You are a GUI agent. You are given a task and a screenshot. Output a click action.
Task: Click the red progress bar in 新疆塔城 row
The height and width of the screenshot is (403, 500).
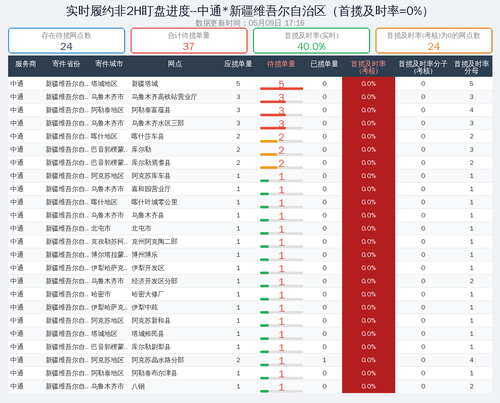click(281, 89)
